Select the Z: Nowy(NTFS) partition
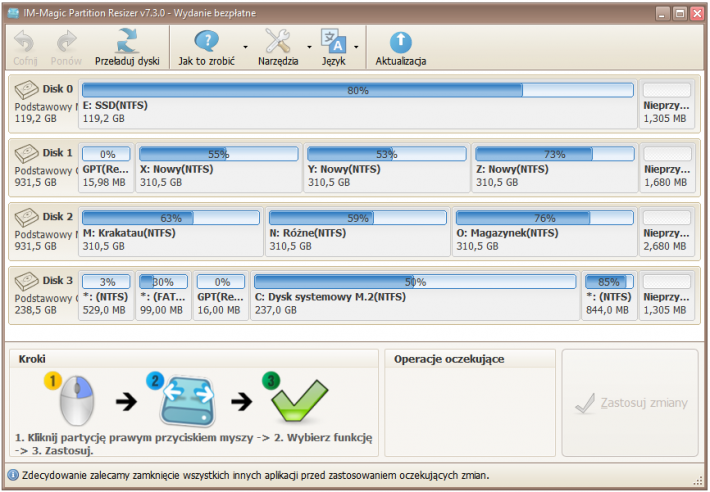The image size is (710, 492). click(x=555, y=168)
